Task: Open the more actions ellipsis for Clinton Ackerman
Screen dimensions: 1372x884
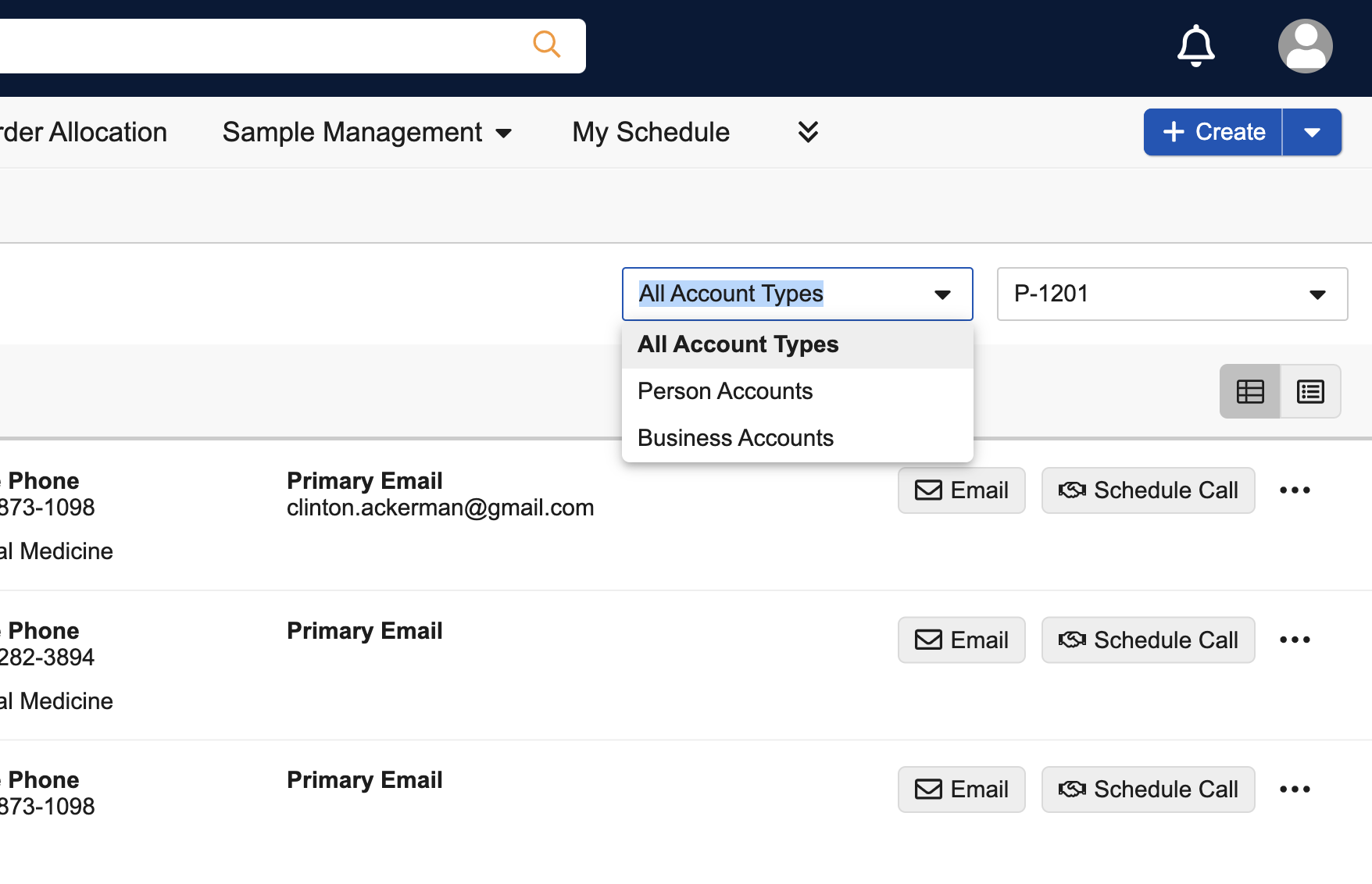Action: 1295,490
